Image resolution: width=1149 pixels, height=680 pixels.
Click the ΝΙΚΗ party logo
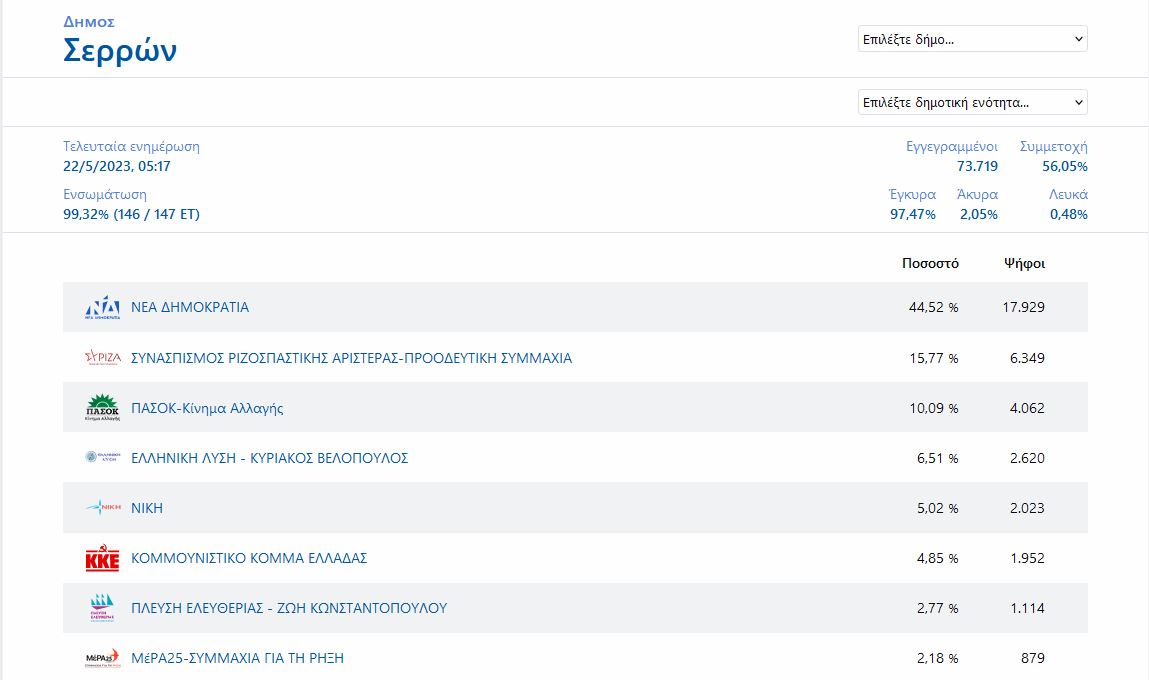(x=102, y=508)
